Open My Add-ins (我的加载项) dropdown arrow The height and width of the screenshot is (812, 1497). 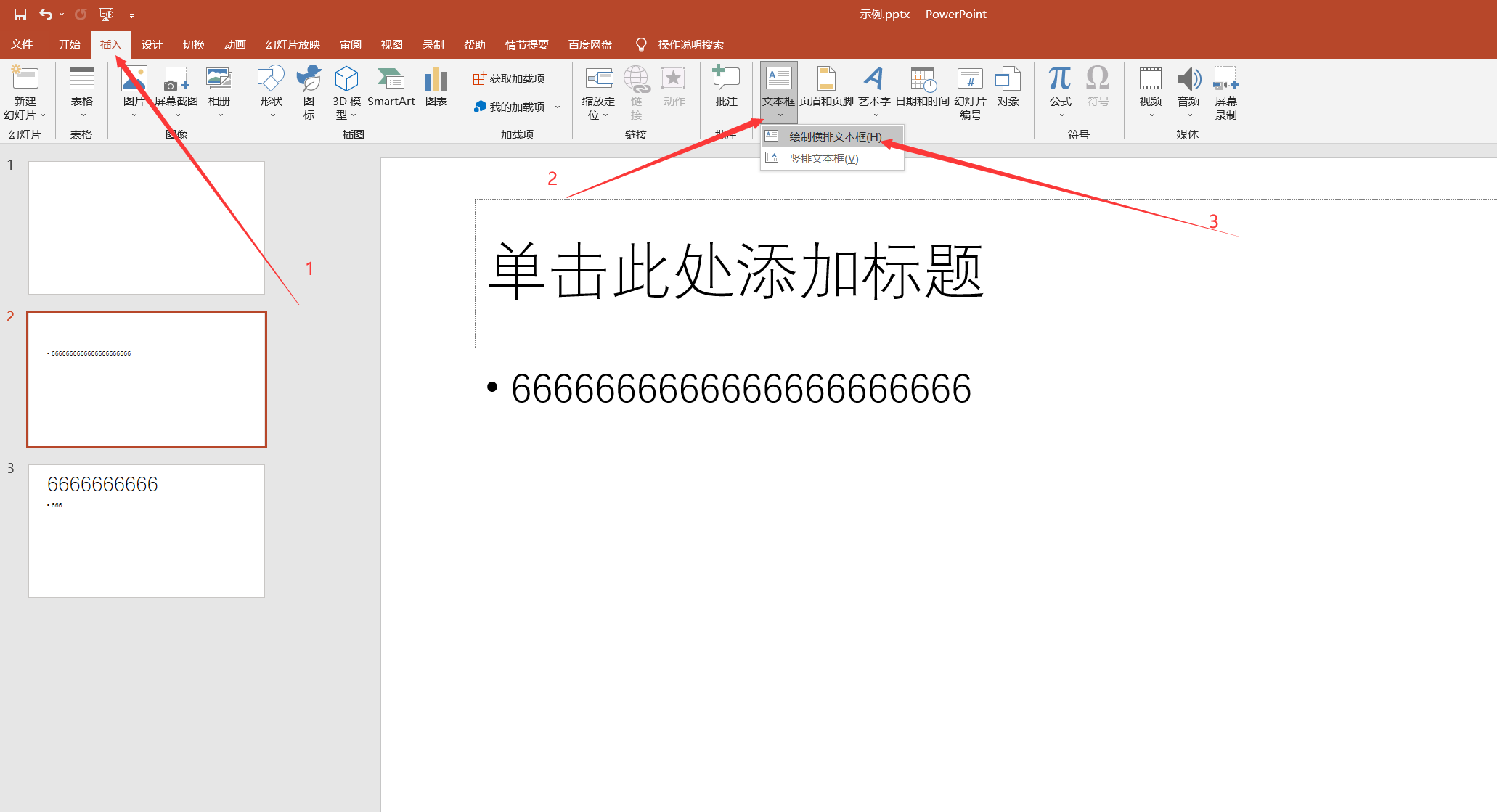pyautogui.click(x=558, y=107)
